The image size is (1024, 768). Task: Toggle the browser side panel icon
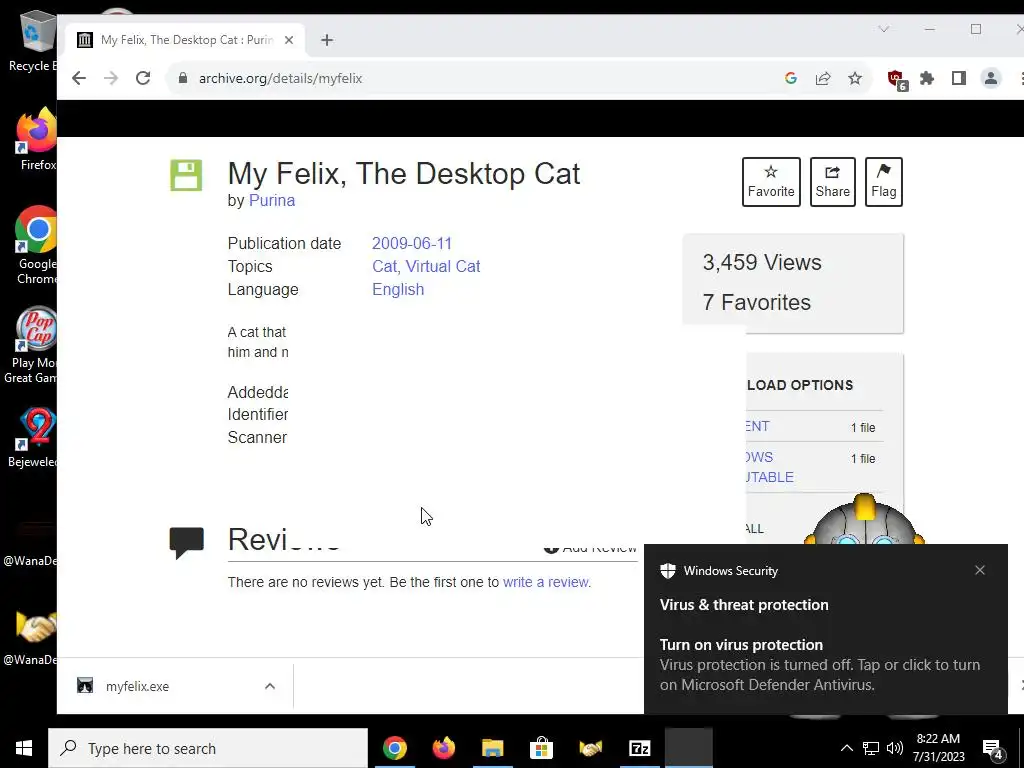click(x=959, y=78)
